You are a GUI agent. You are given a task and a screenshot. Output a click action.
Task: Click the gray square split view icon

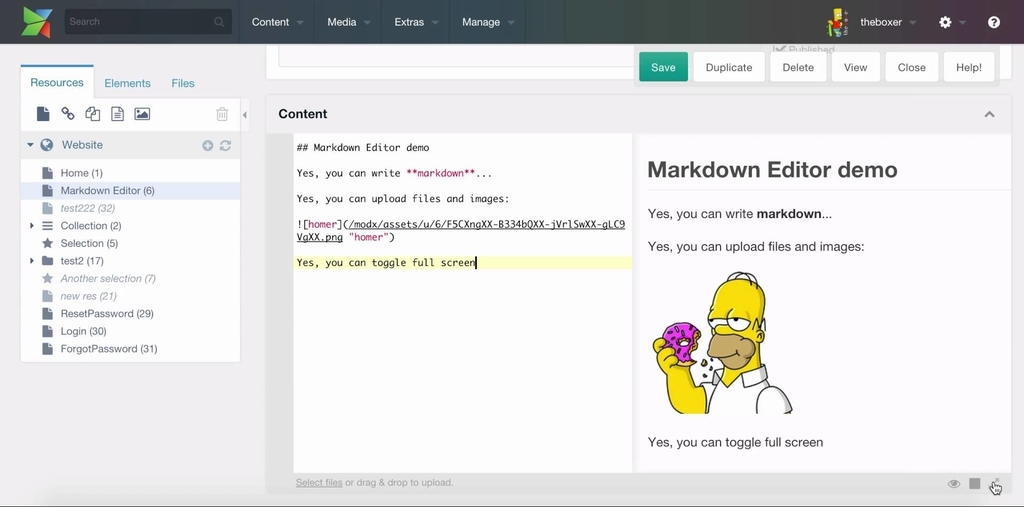tap(974, 483)
